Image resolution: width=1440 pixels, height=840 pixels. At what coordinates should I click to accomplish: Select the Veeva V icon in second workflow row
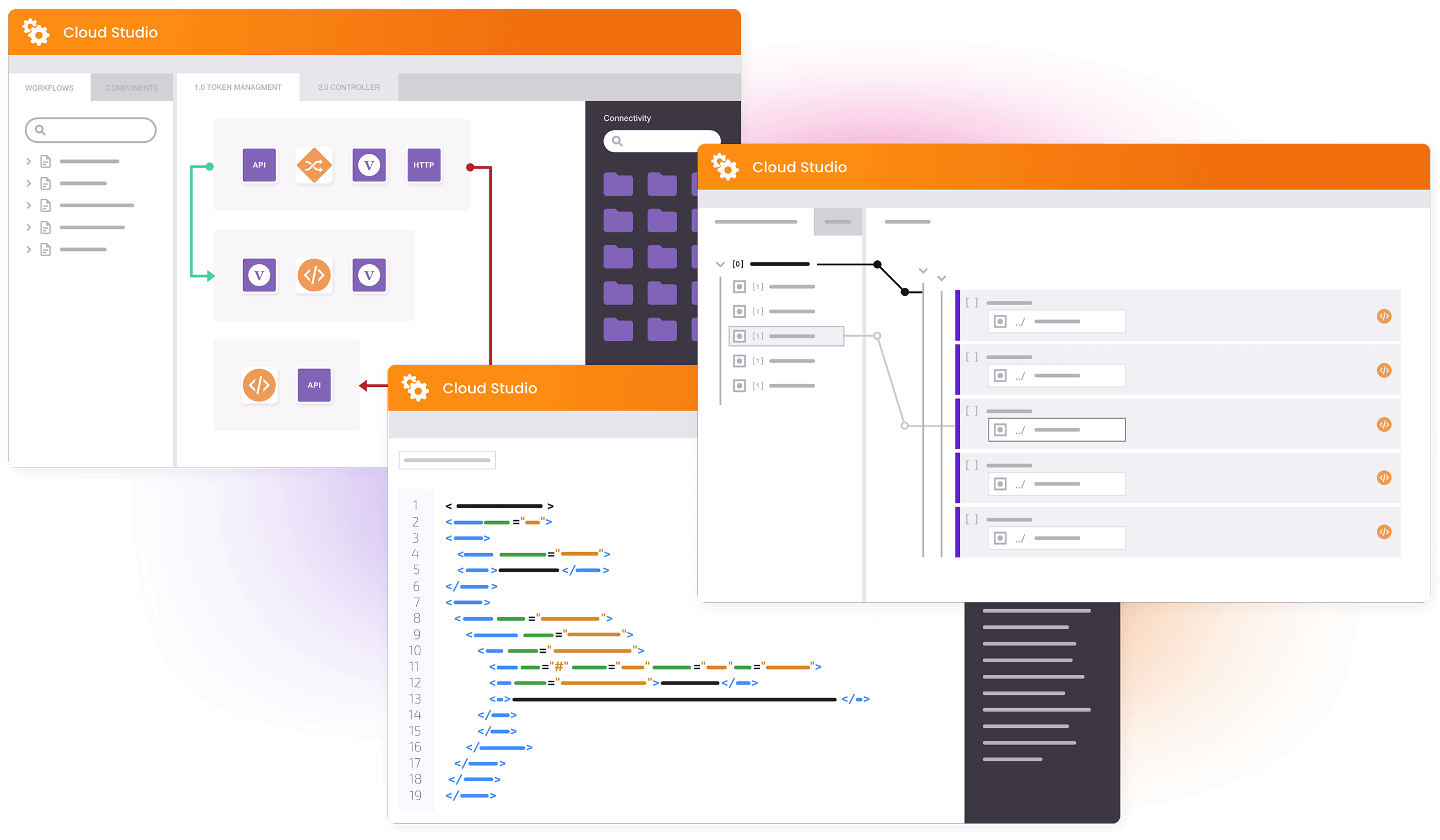[x=260, y=276]
